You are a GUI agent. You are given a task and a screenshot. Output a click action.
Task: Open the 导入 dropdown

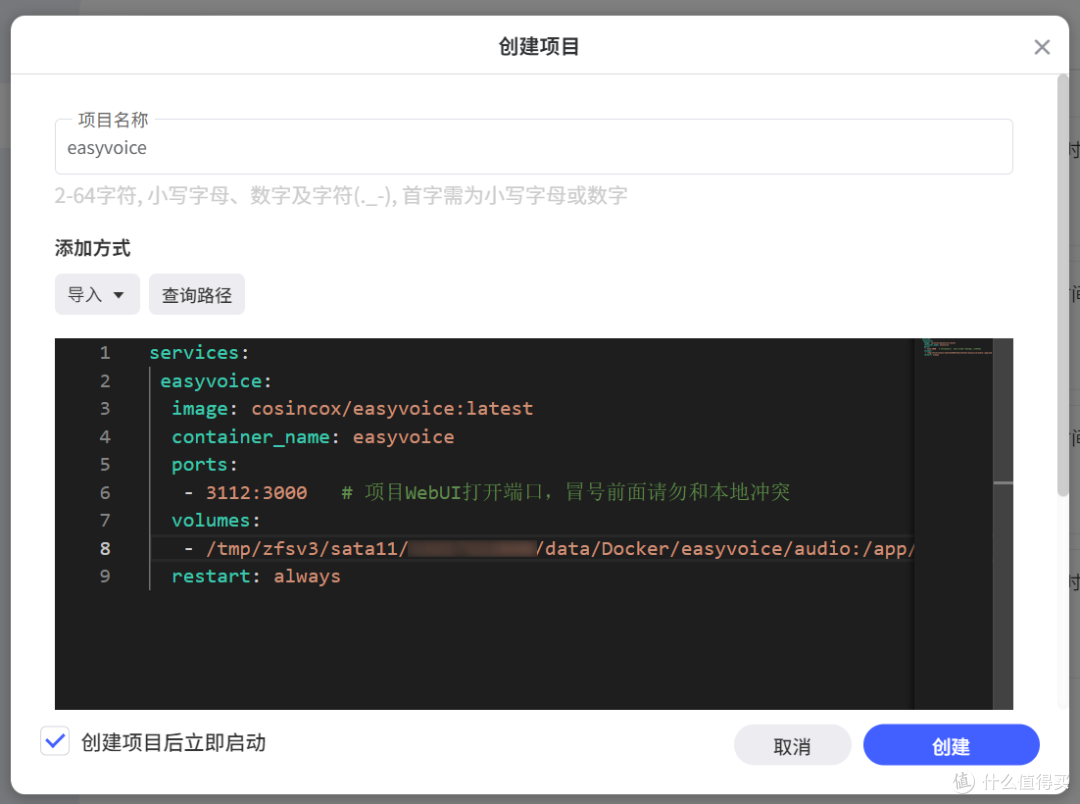97,294
